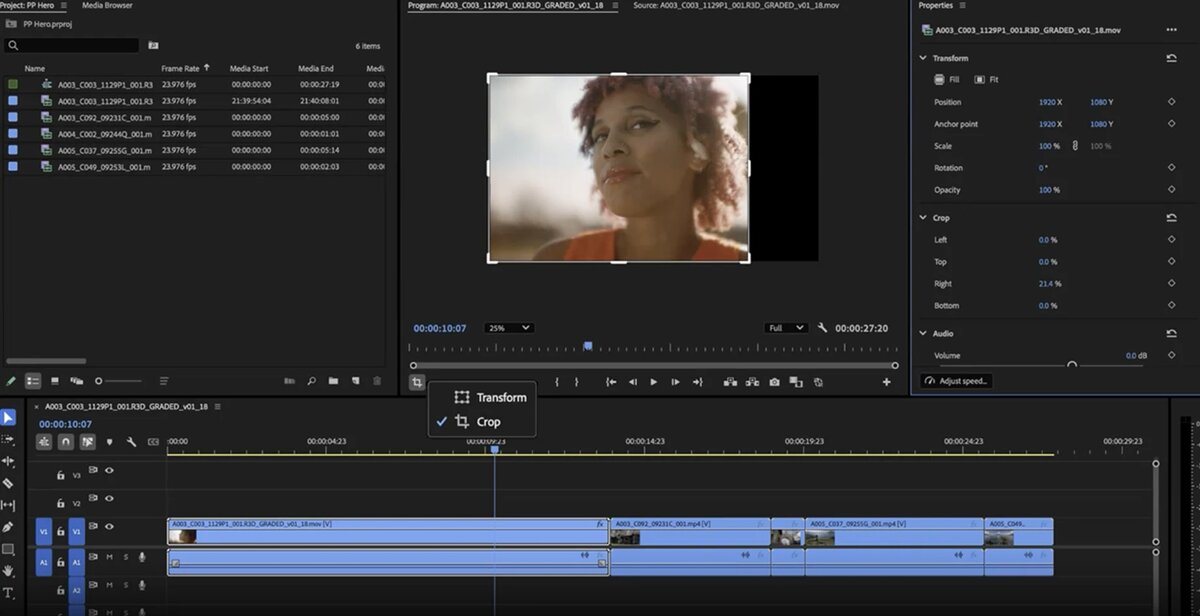Collapse the Audio section
1200x616 pixels.
(923, 333)
